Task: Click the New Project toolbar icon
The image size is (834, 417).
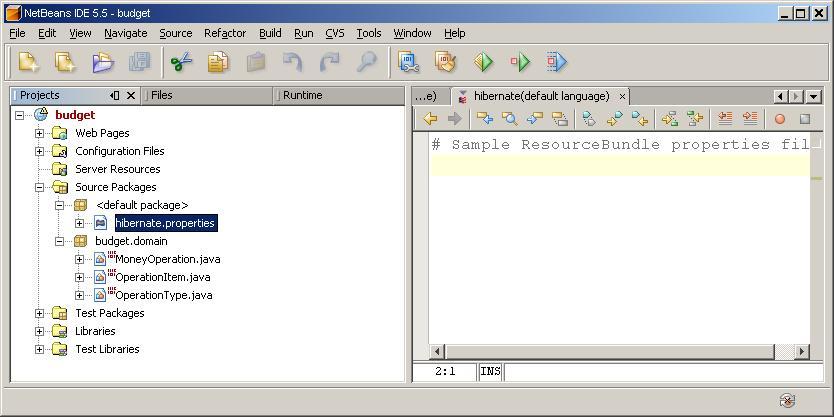Action: (x=64, y=62)
